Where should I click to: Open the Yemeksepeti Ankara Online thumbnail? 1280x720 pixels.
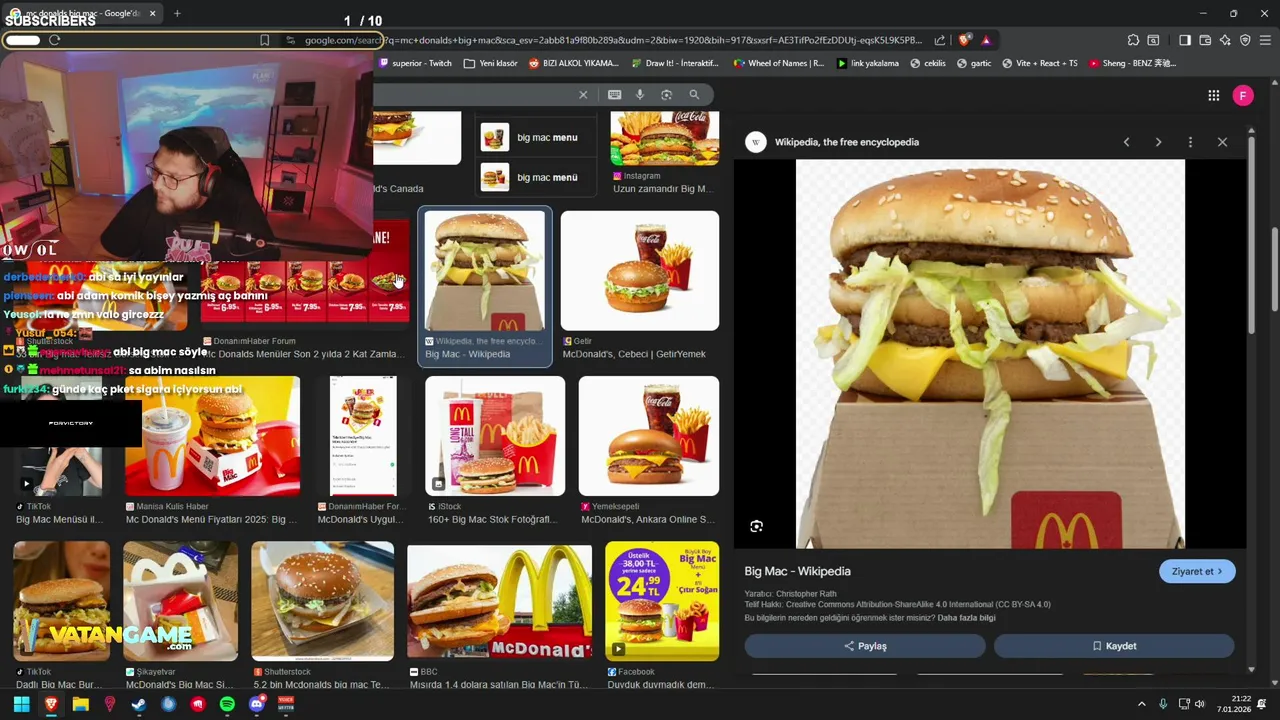tap(648, 436)
